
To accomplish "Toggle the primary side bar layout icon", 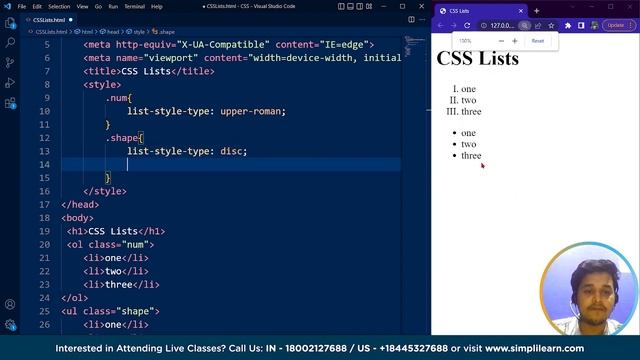I will pos(341,6).
